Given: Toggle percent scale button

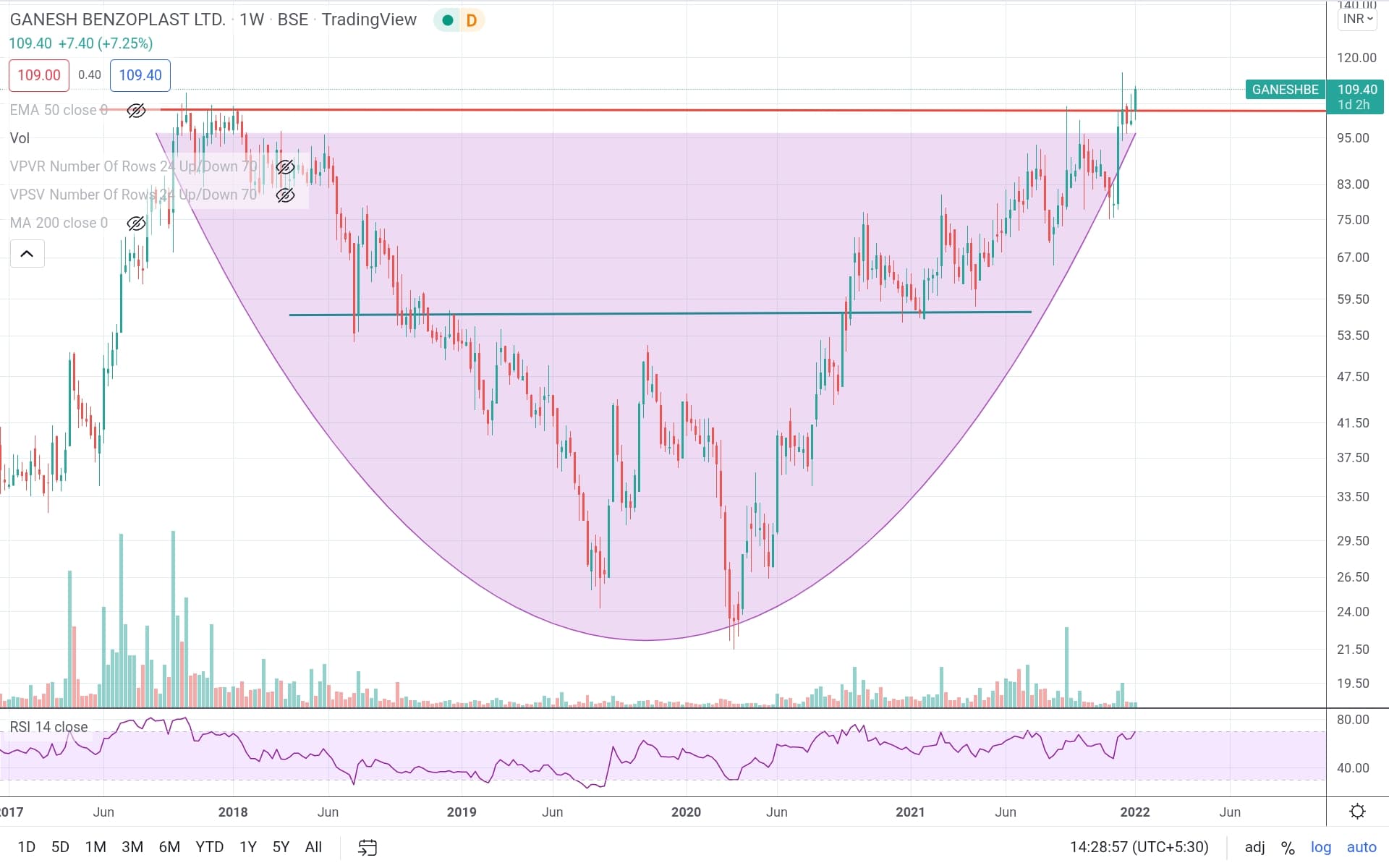Looking at the screenshot, I should (x=1288, y=847).
